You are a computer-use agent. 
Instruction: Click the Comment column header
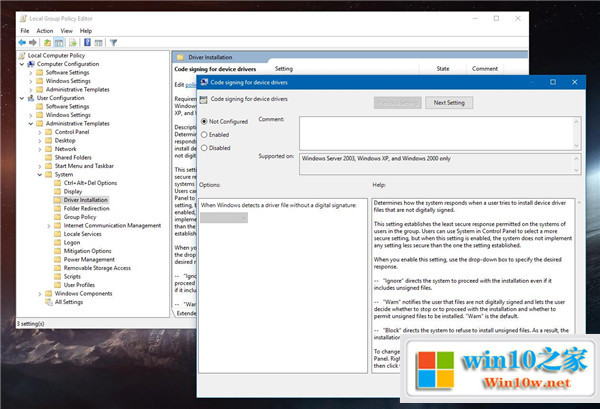pyautogui.click(x=485, y=68)
